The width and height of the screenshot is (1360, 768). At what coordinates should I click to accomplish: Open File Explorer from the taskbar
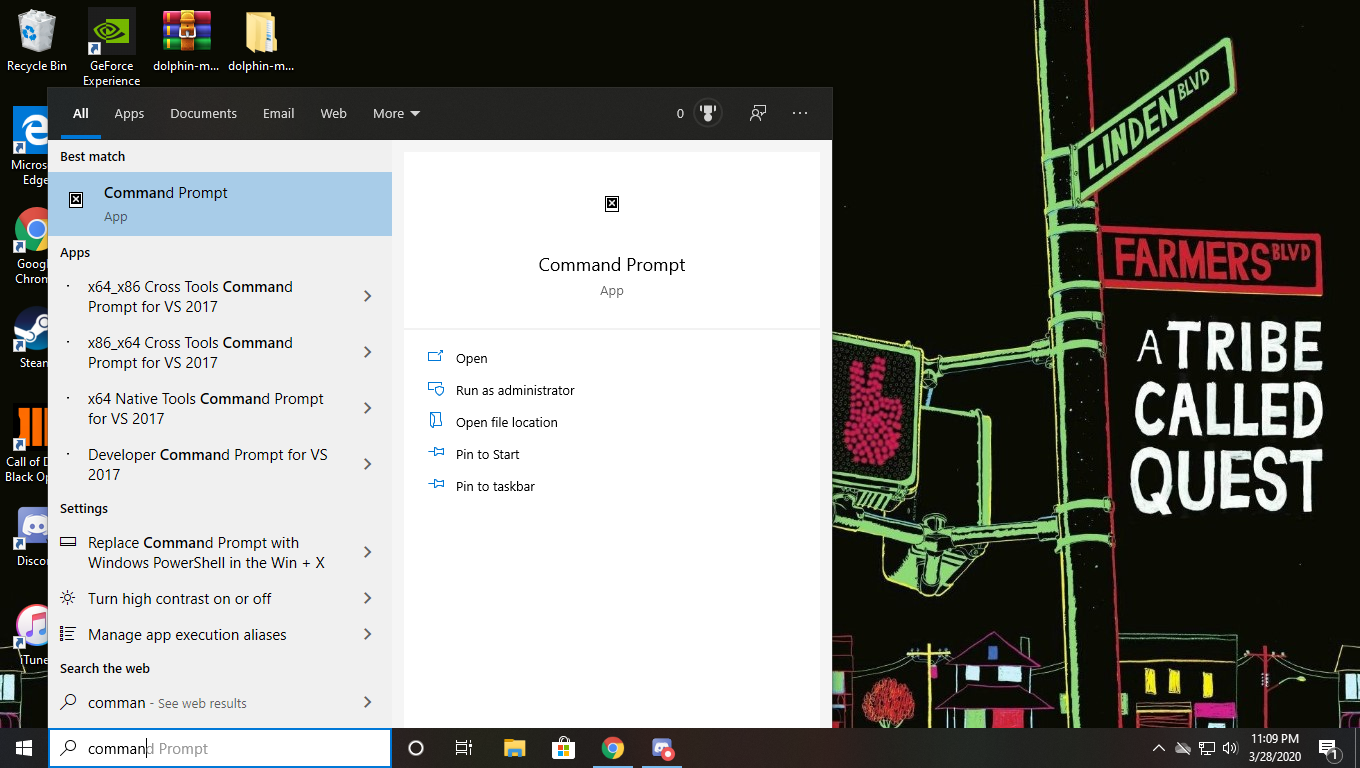click(x=514, y=748)
